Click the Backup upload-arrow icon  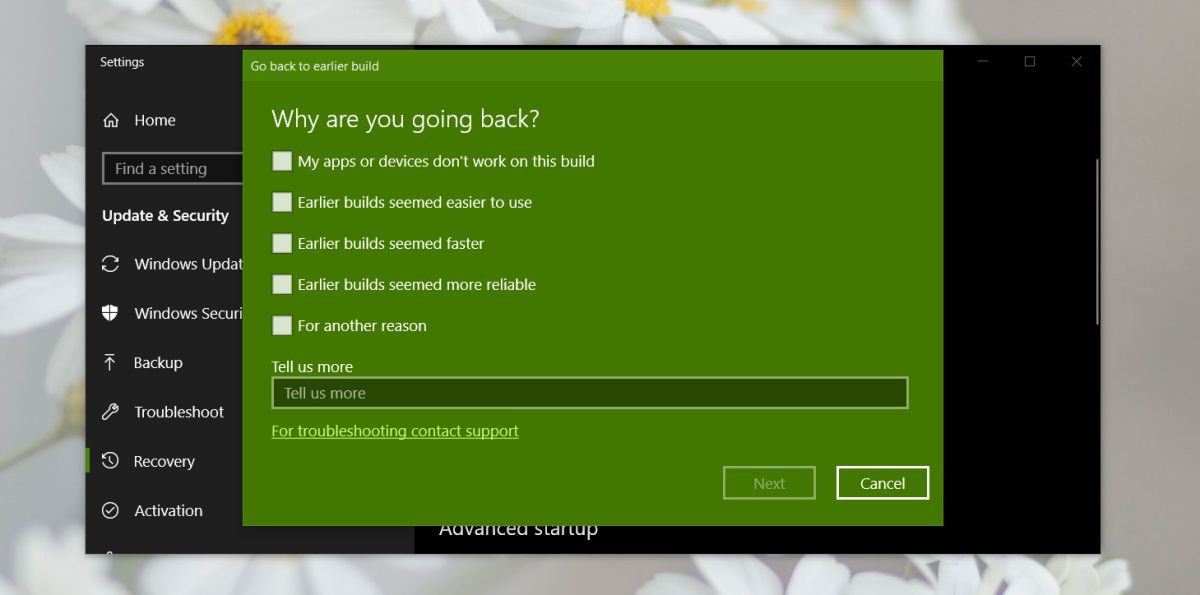click(x=110, y=362)
